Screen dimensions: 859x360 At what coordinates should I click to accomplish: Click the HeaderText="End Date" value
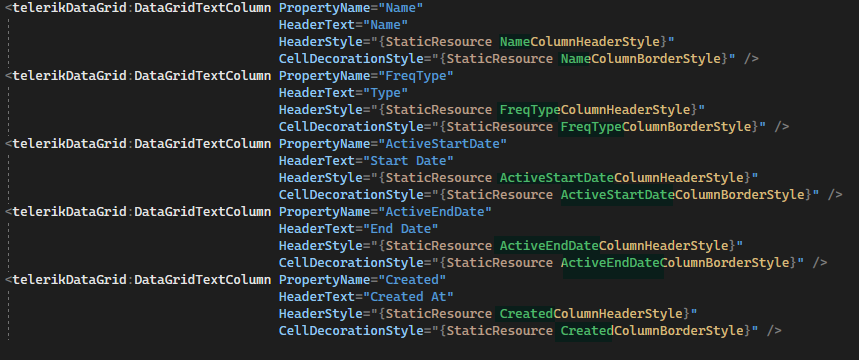[401, 228]
